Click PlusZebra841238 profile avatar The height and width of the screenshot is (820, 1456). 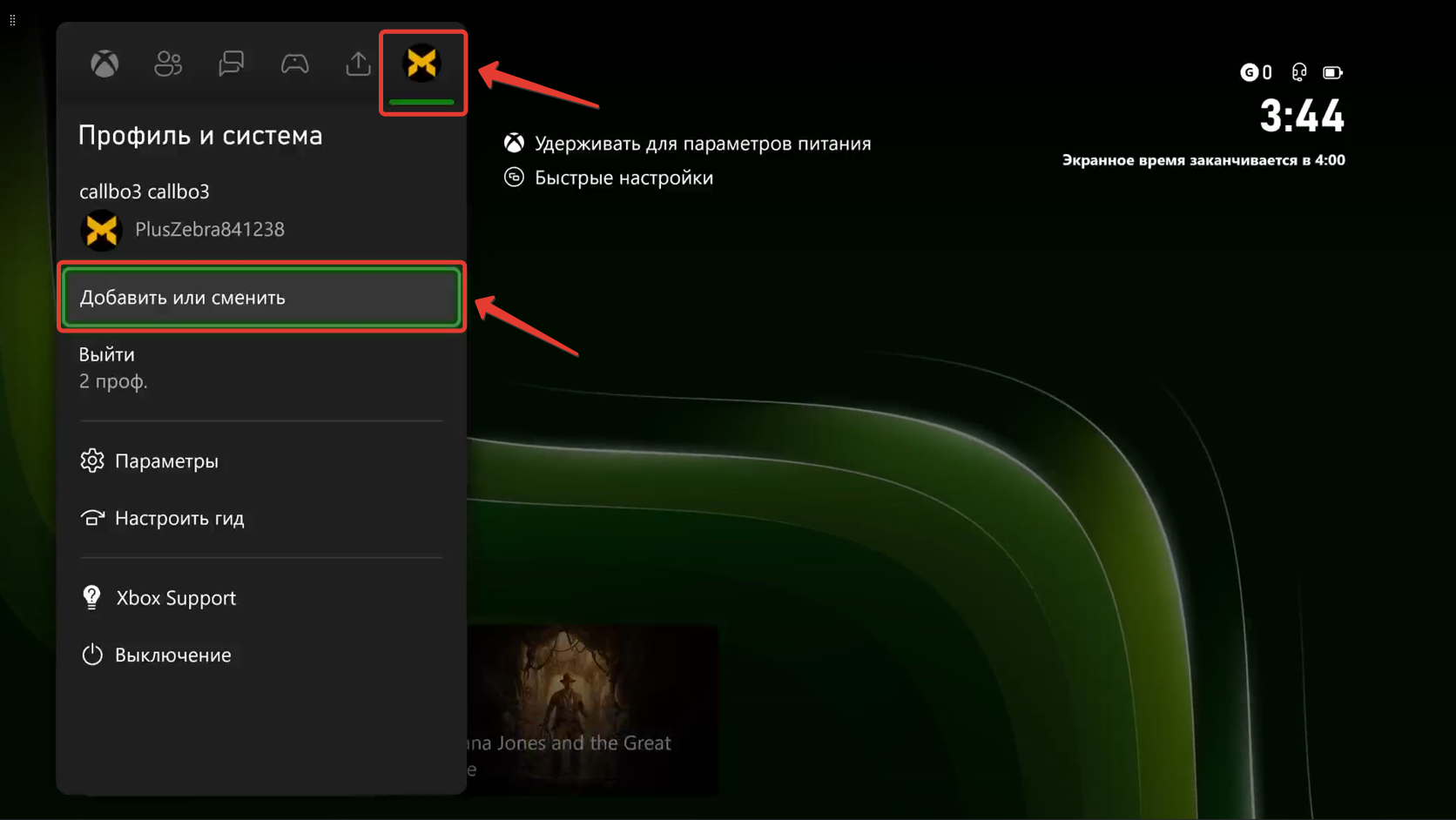click(x=102, y=230)
